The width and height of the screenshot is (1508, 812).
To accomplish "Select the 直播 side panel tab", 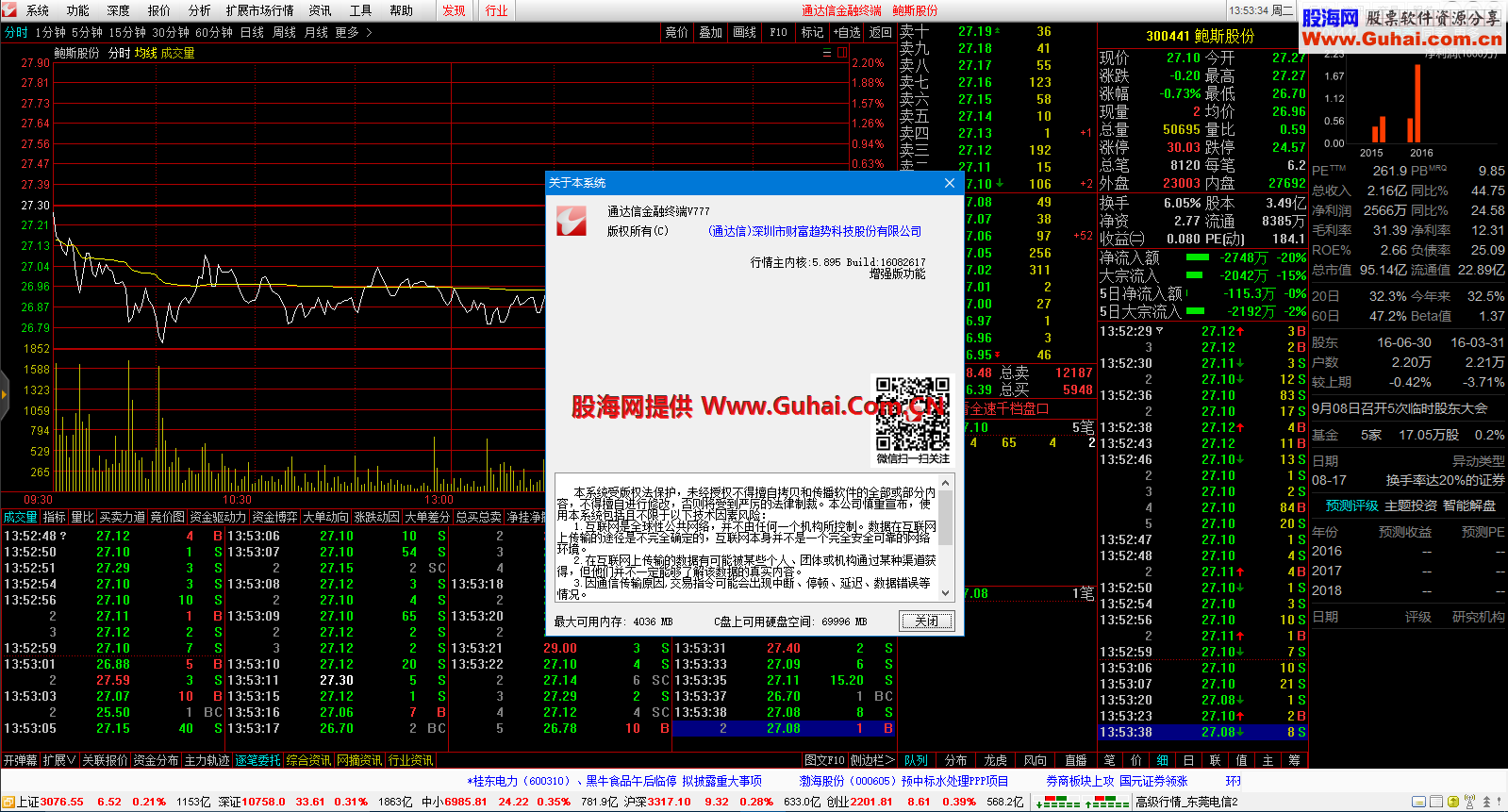I will coord(1075,760).
